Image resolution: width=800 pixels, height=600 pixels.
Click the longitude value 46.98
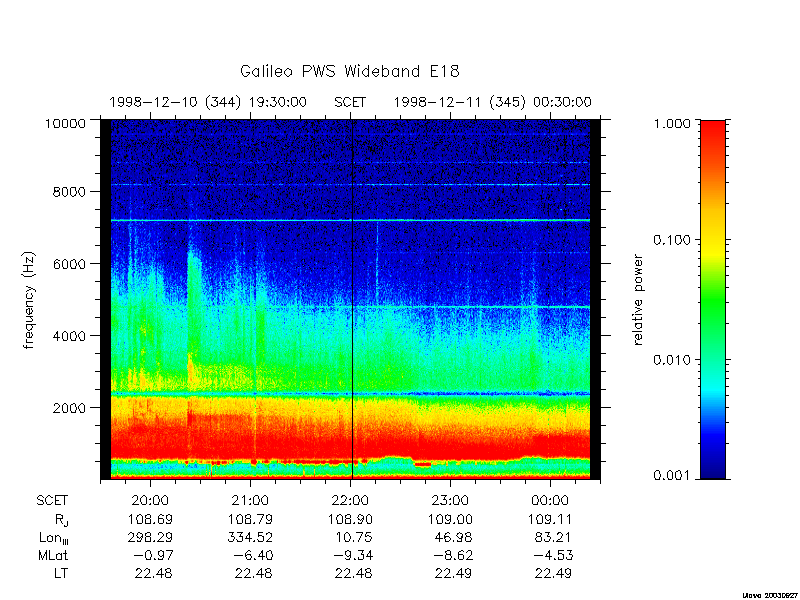(x=455, y=537)
